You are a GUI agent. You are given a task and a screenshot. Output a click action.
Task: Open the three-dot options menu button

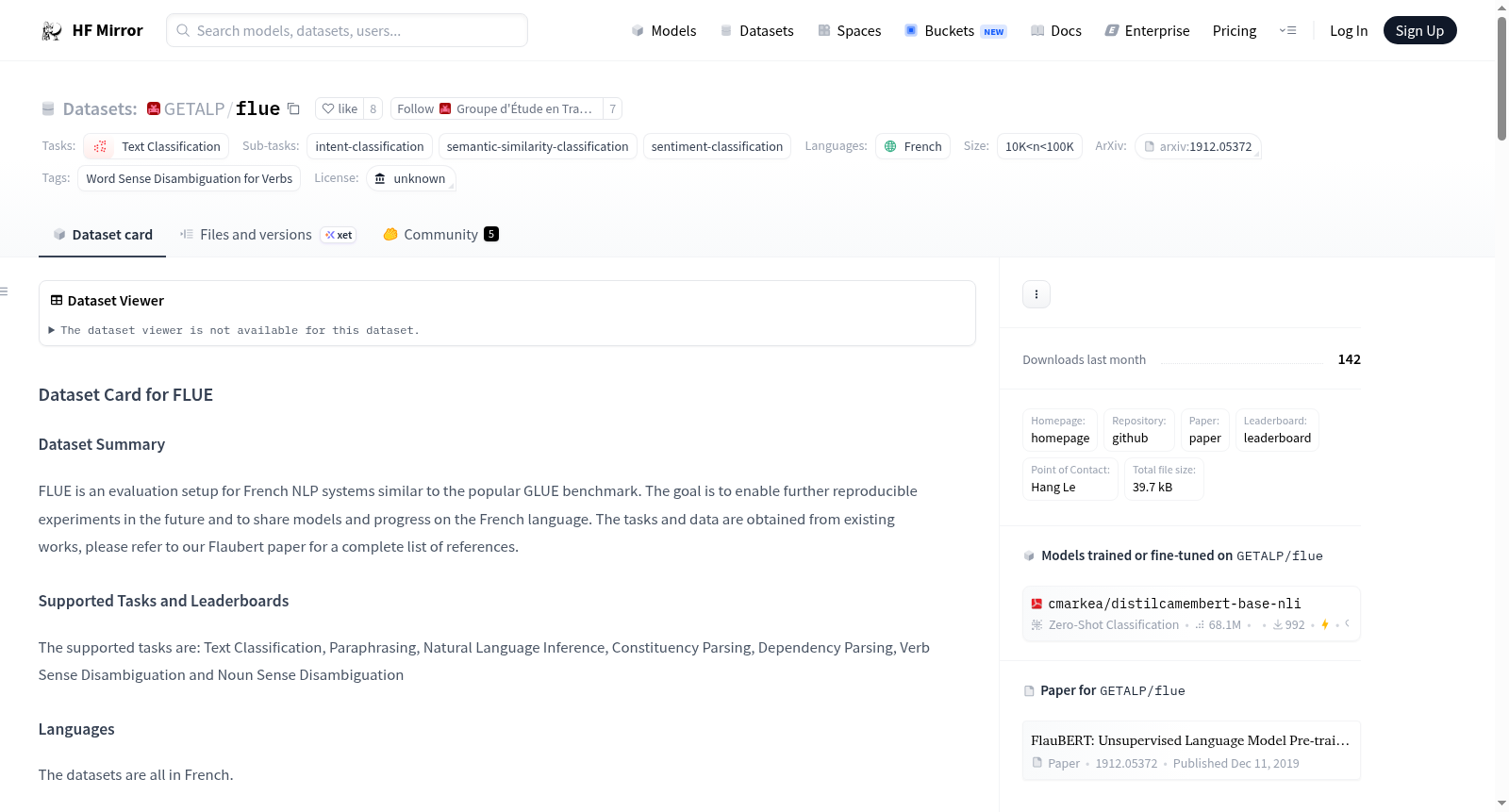[1036, 294]
